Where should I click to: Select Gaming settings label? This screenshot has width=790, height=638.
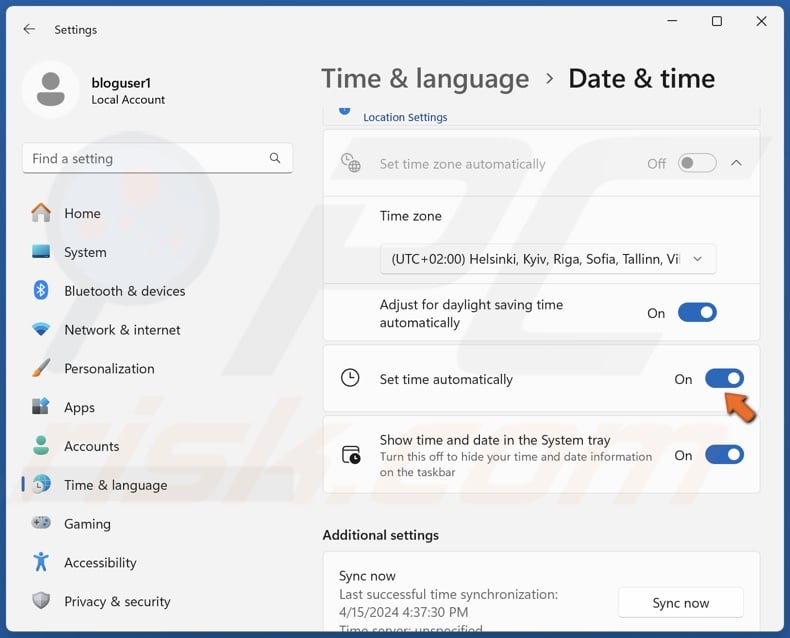point(87,524)
